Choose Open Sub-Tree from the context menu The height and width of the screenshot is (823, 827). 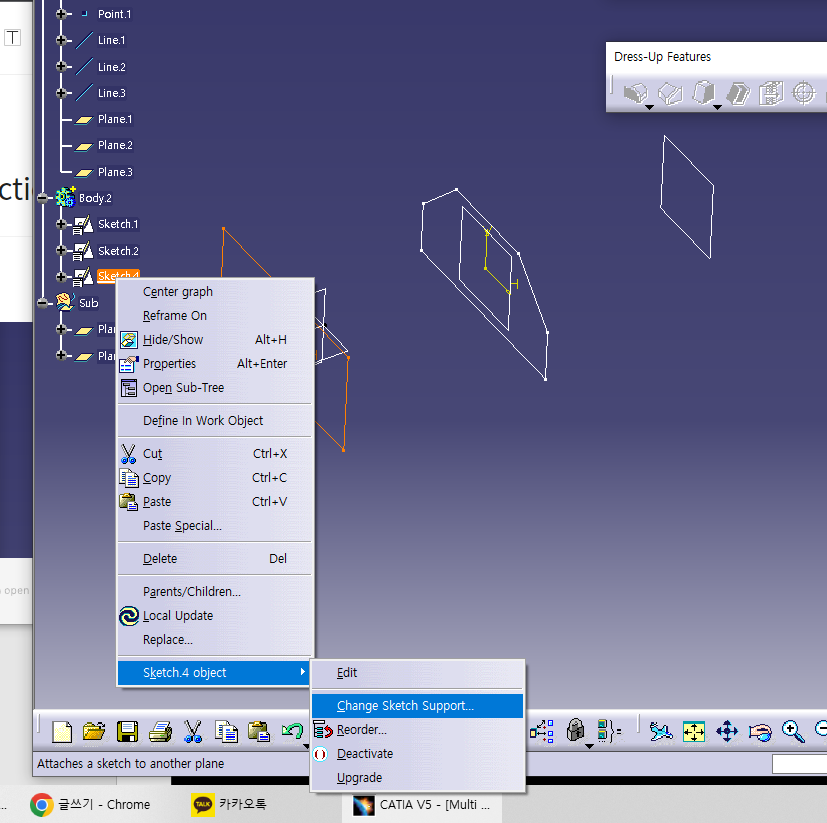coord(214,388)
